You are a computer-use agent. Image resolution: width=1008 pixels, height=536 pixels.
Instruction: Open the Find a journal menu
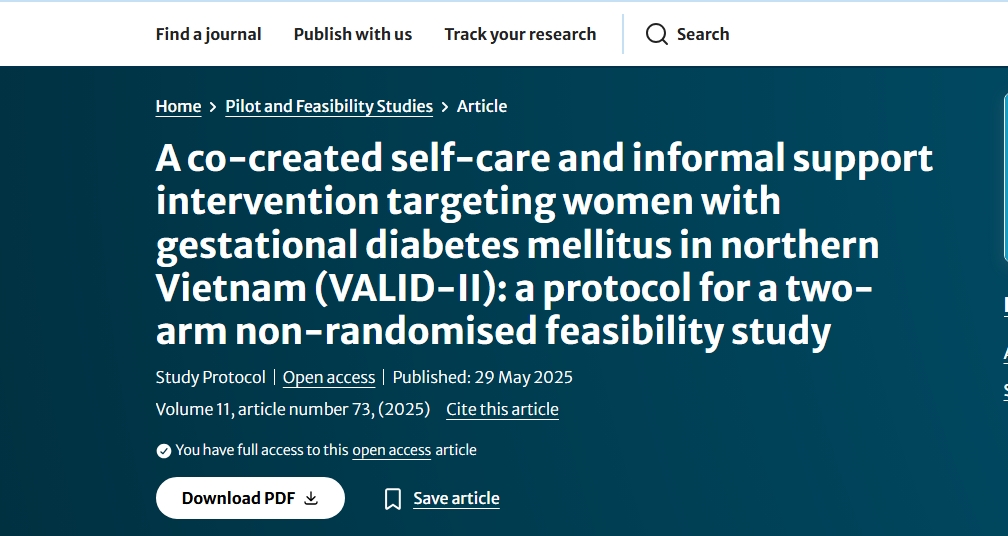(208, 34)
